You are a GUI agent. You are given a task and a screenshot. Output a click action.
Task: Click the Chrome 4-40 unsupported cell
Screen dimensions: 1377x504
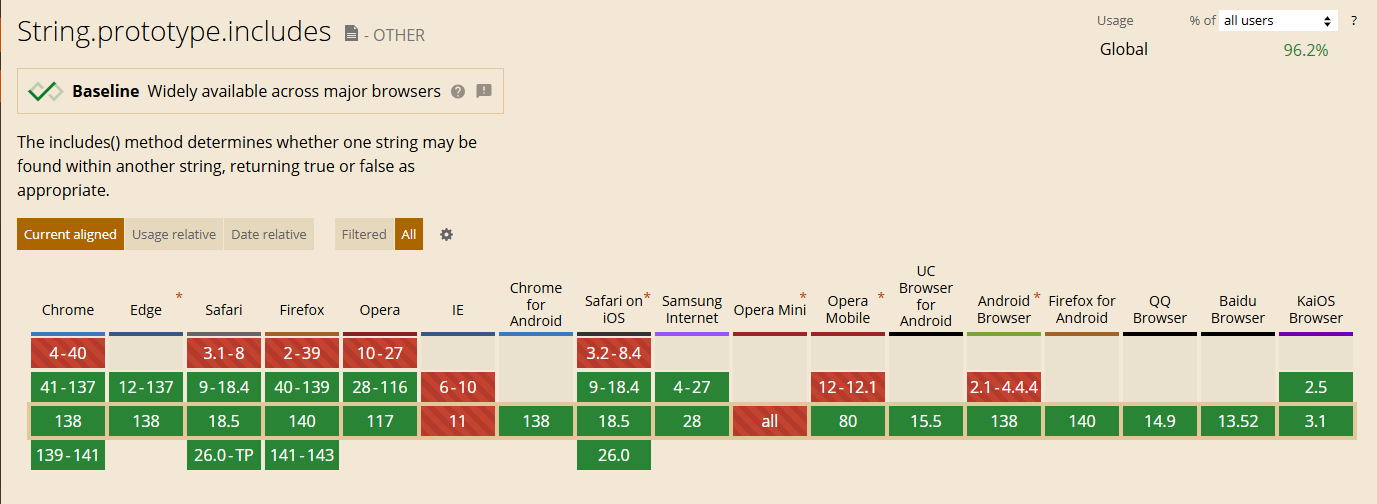68,353
